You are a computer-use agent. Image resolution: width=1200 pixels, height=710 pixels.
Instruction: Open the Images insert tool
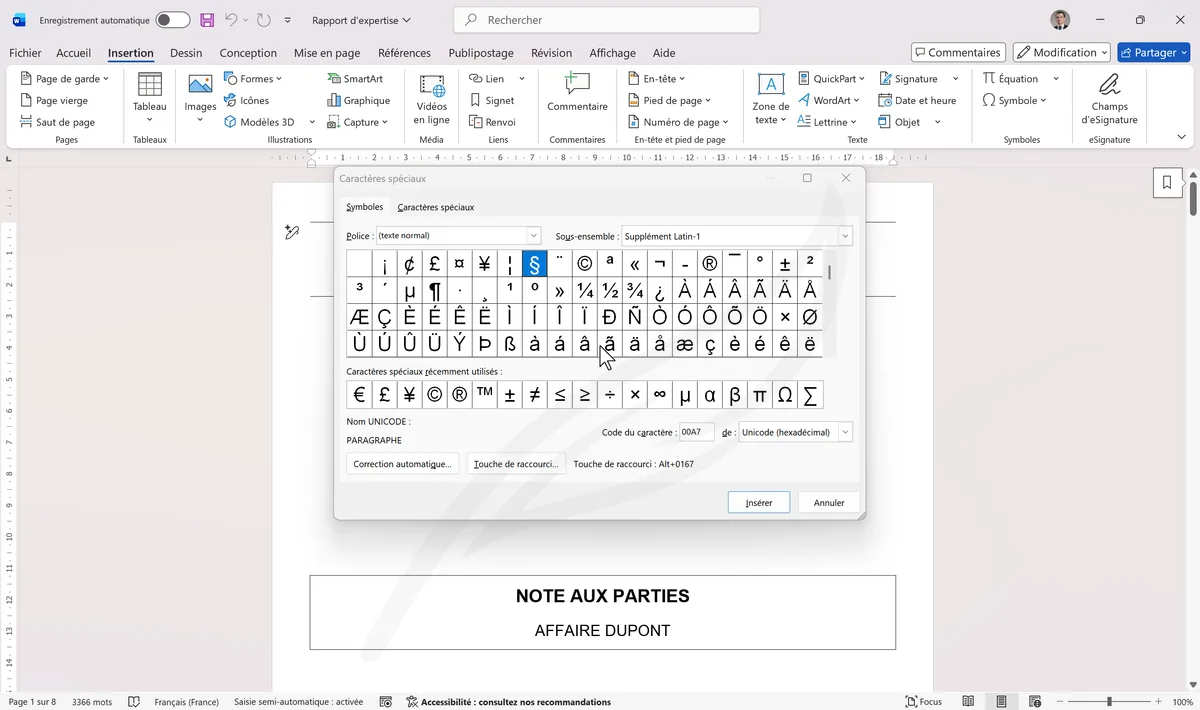(199, 95)
